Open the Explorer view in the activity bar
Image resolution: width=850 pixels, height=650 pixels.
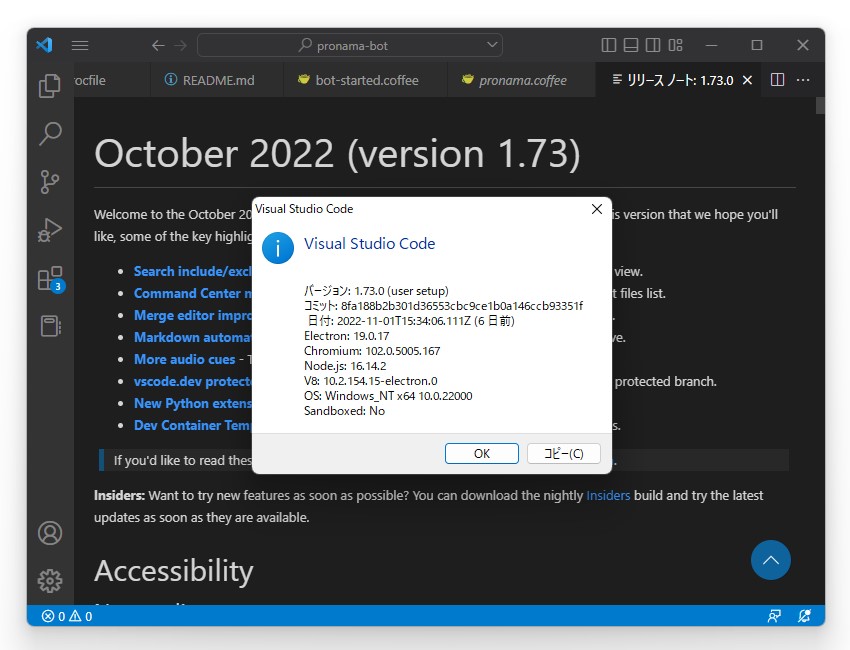50,86
